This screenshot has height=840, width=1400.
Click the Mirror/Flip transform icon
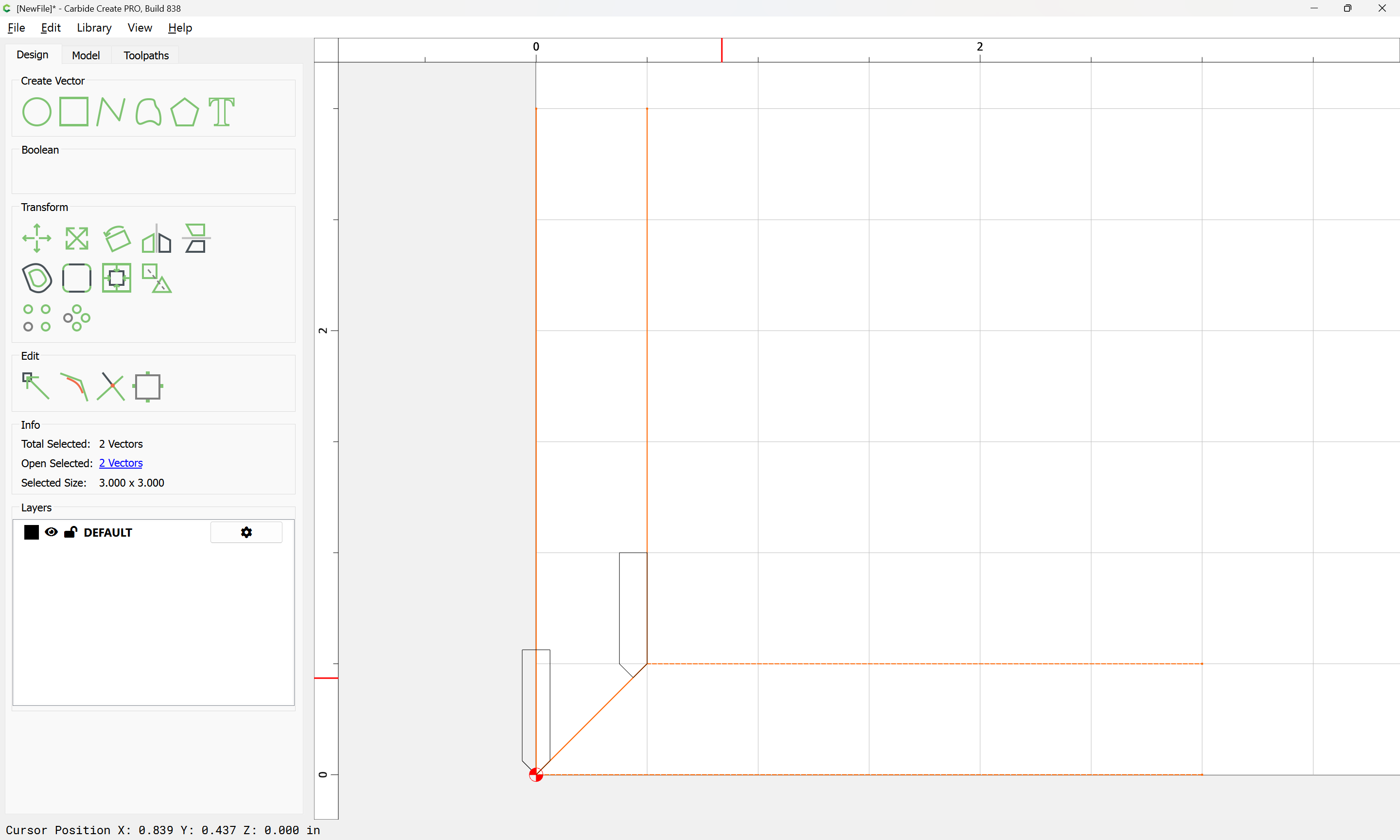[156, 238]
